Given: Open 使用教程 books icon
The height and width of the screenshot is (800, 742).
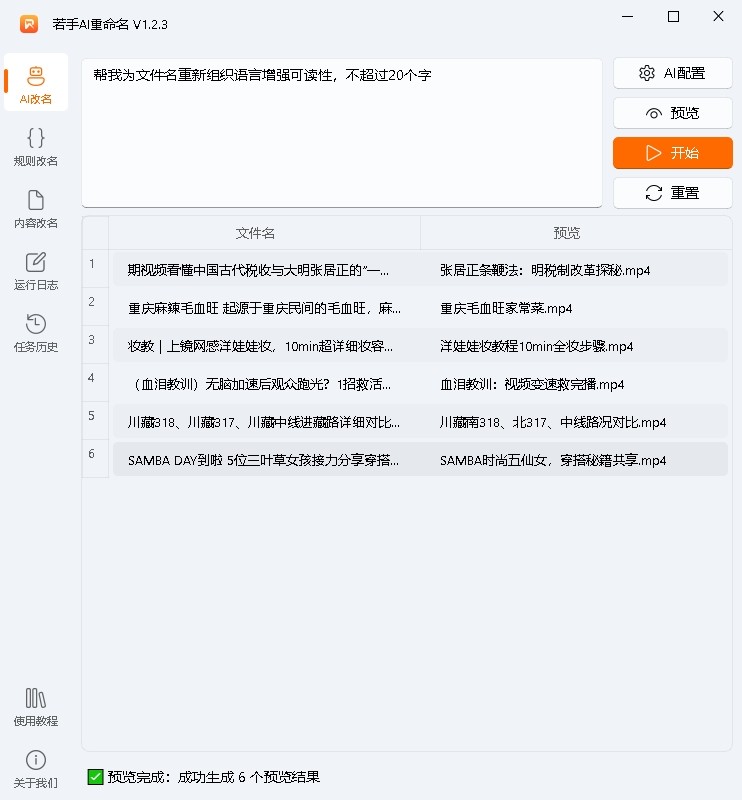Looking at the screenshot, I should click(36, 698).
